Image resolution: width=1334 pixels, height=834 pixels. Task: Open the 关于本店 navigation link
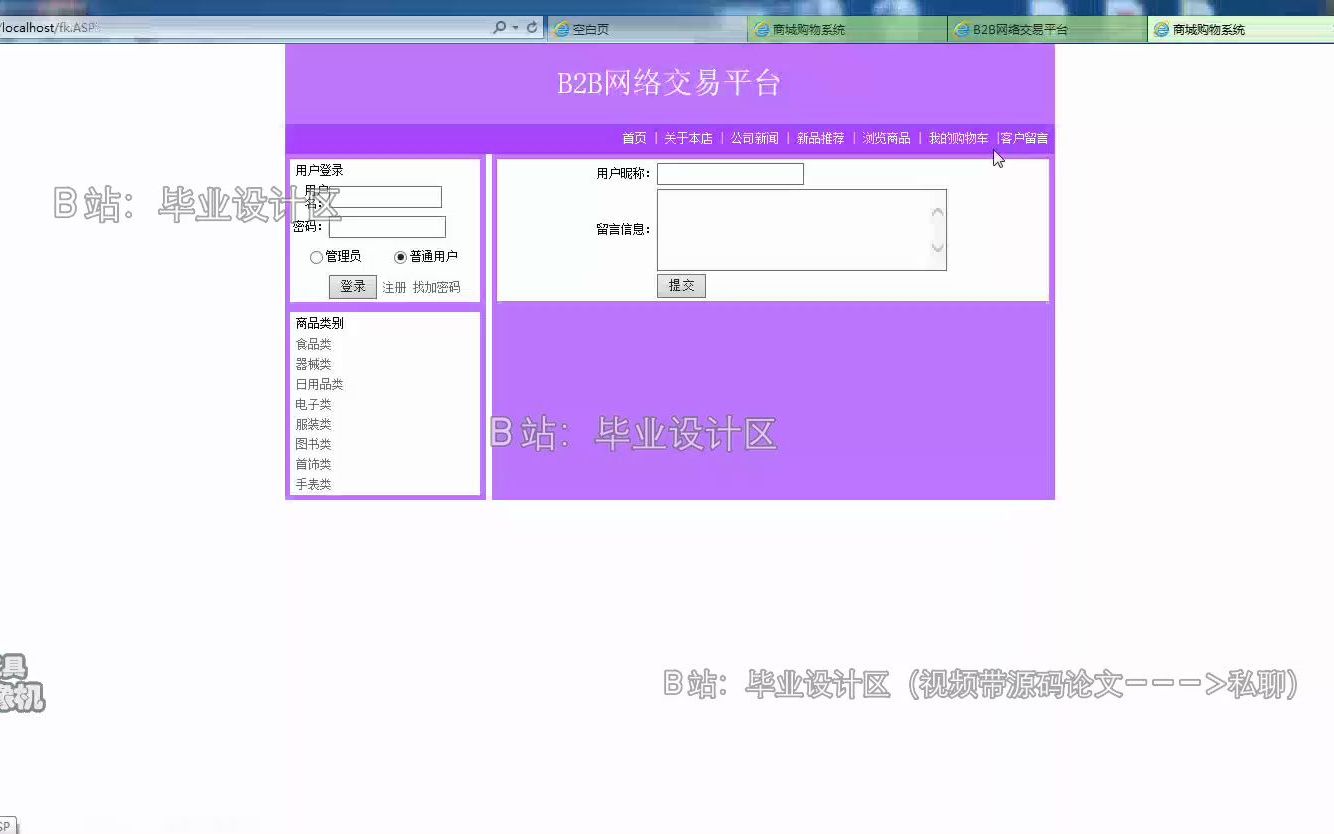tap(688, 138)
